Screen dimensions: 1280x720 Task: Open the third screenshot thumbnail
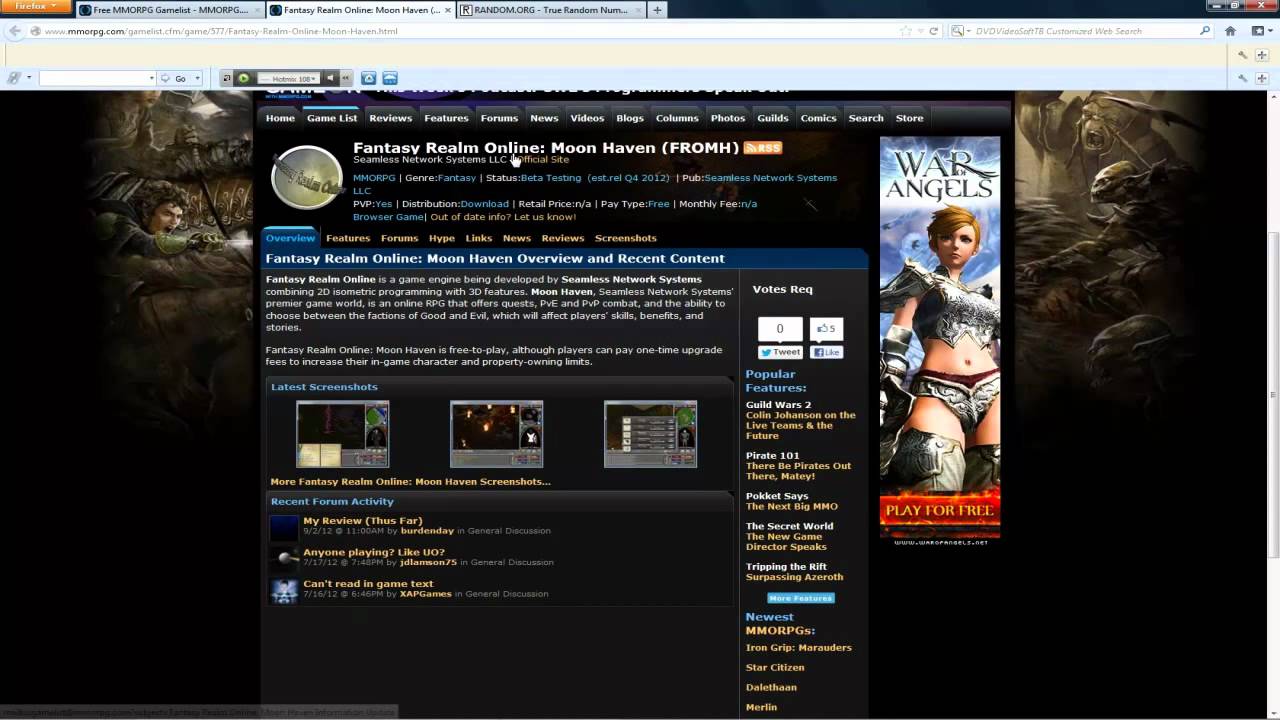click(650, 434)
